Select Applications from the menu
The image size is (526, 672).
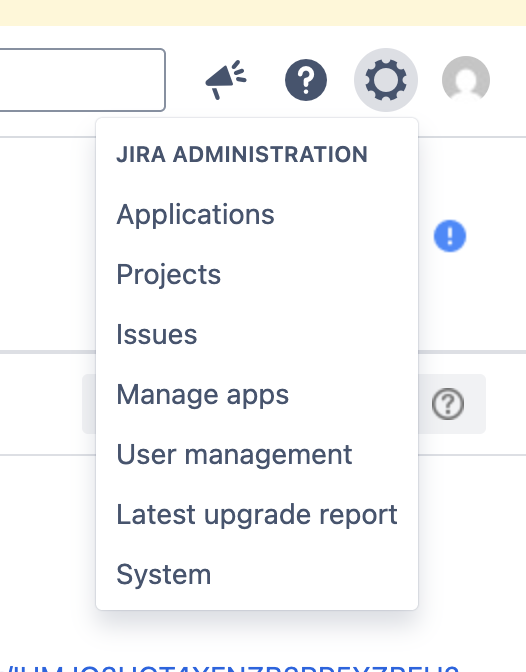click(257, 214)
